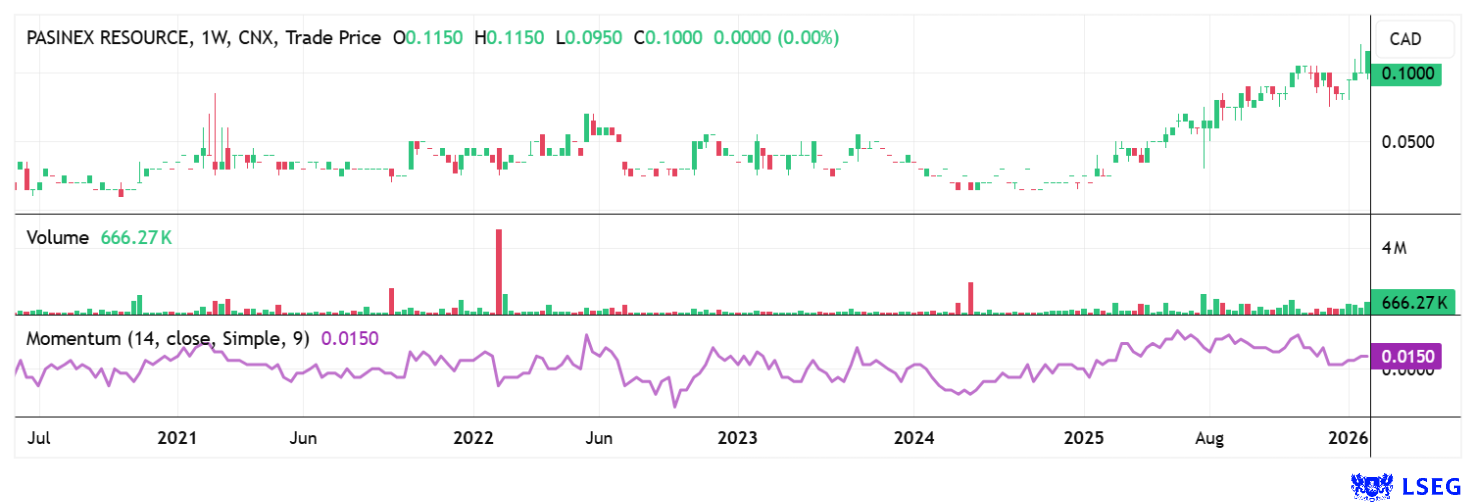Click the green 0.1000 price axis tag
1476x502 pixels.
point(1406,73)
